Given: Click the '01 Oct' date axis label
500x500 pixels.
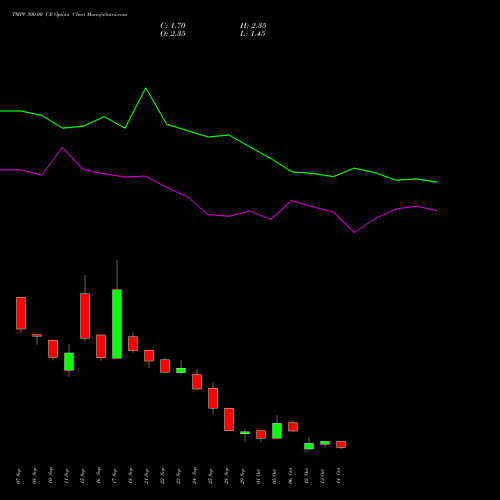Looking at the screenshot, I should (x=259, y=476).
